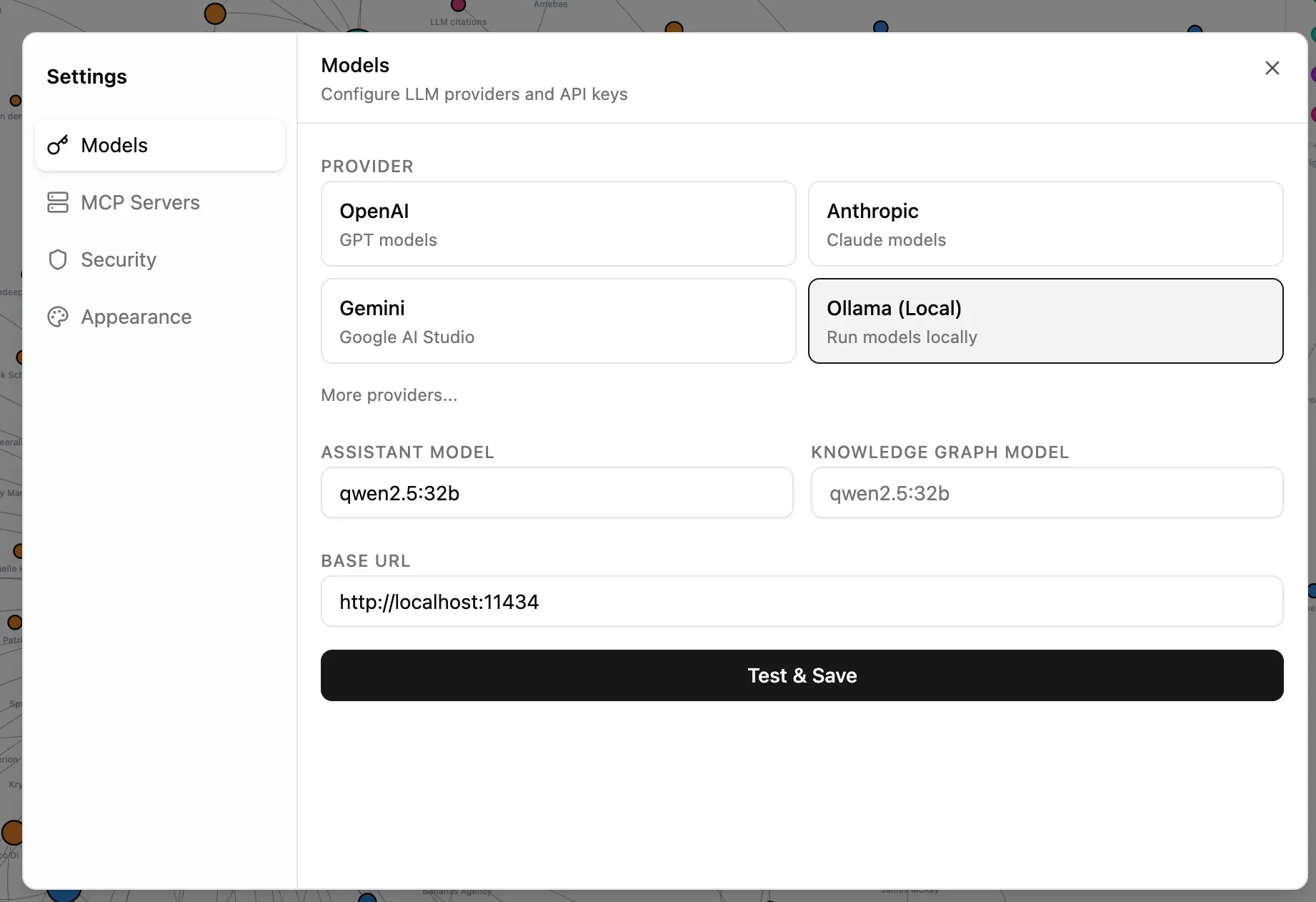
Task: Open the Appearance settings section
Action: tap(136, 317)
